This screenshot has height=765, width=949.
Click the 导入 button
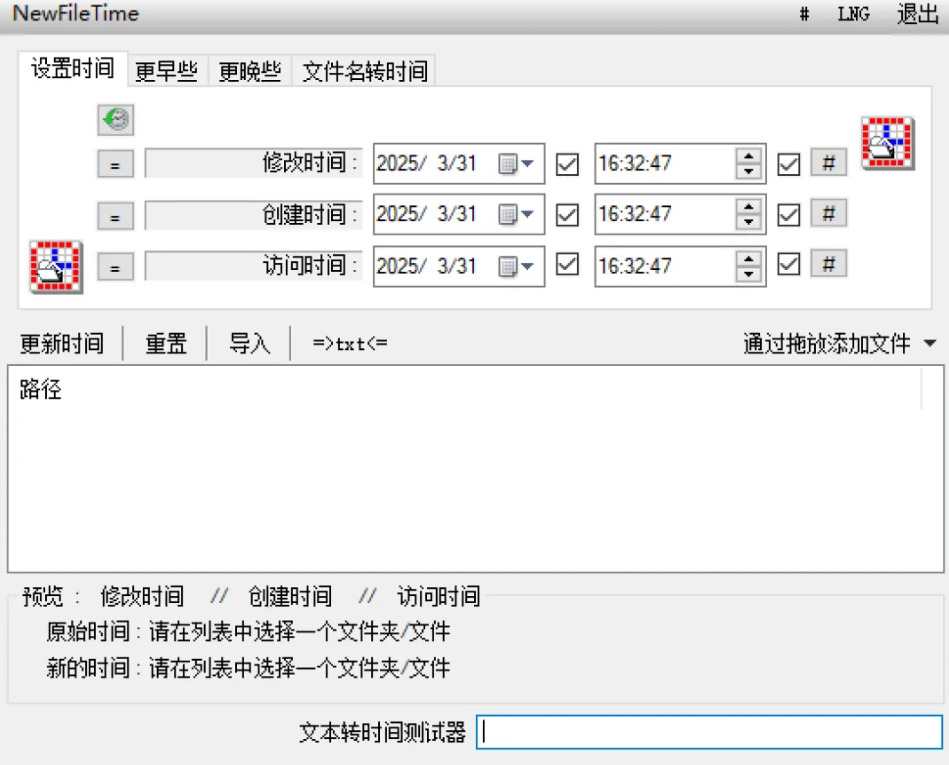[249, 344]
